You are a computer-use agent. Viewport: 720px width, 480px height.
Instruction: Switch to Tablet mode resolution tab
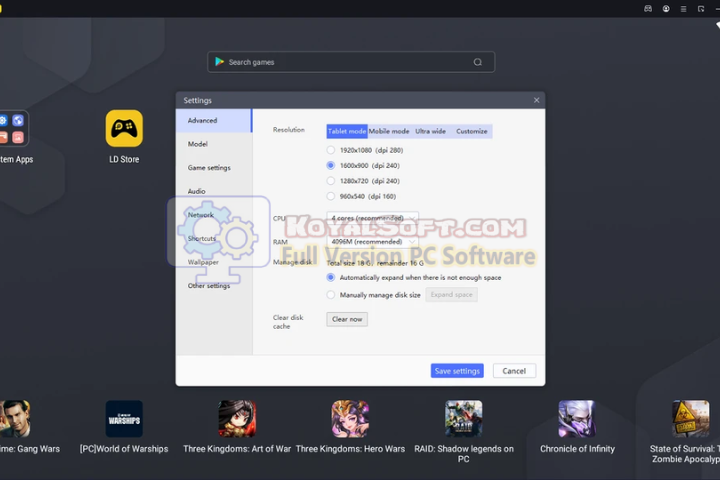point(347,131)
